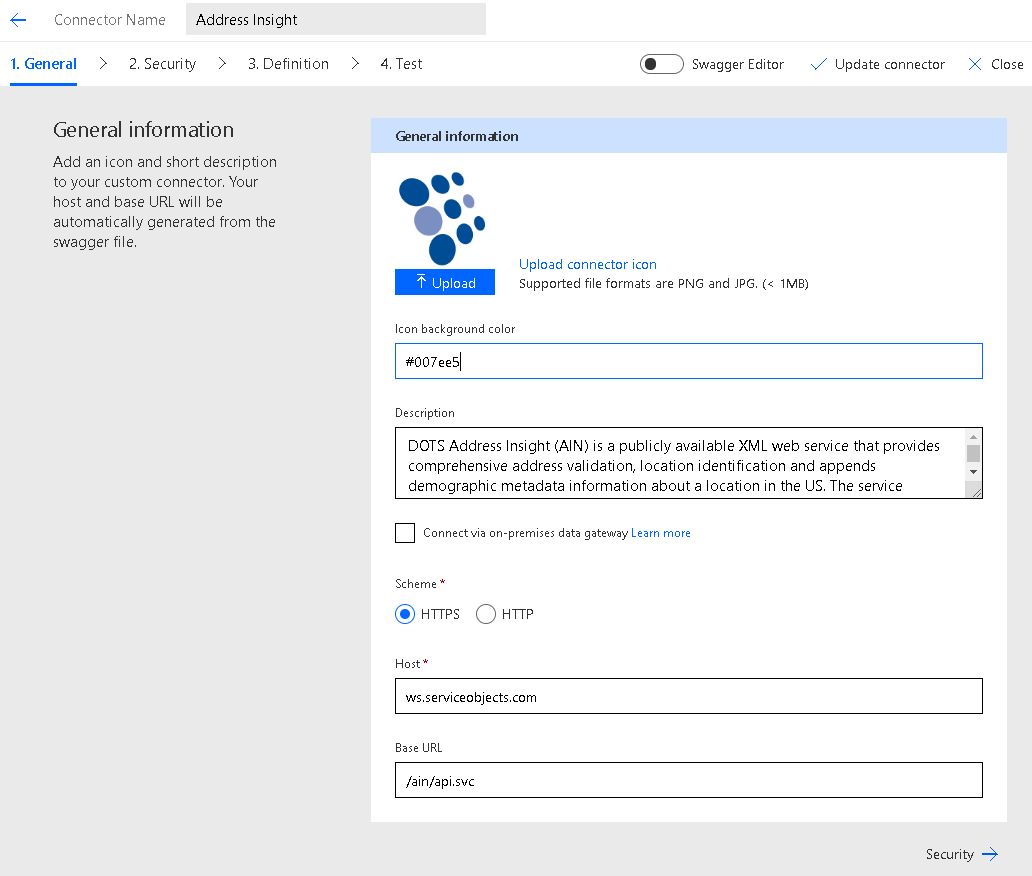Click the blue Upload button
1032x876 pixels.
click(x=445, y=282)
